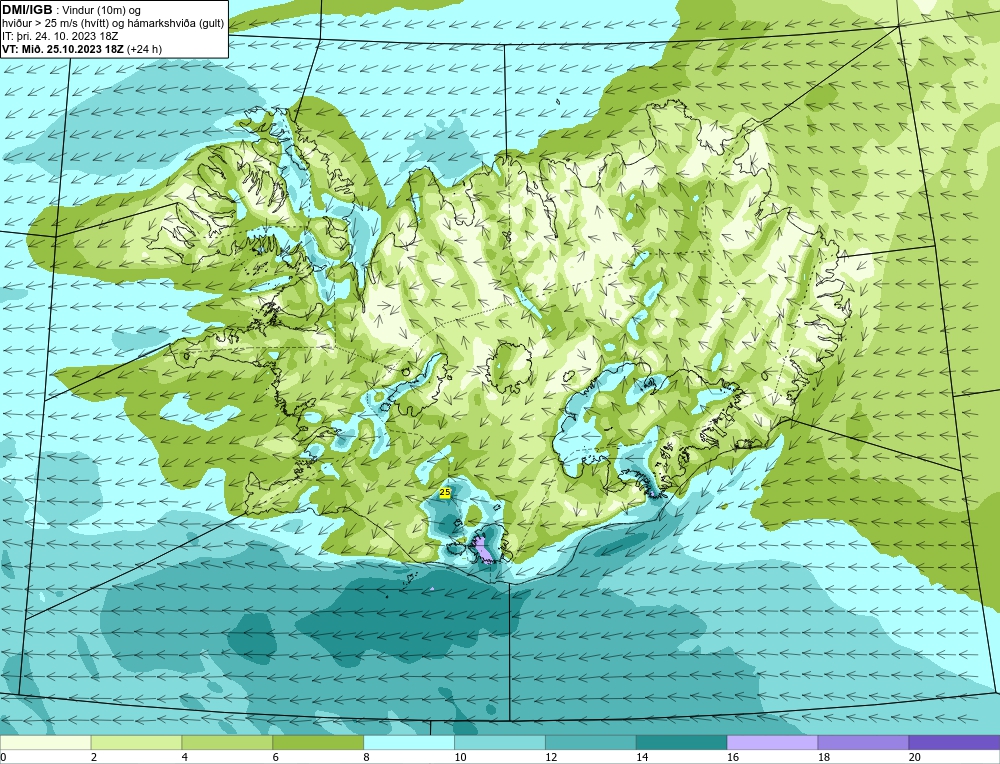Click the DMI/IGB title text
Screen dimensions: 1000x764
click(27, 10)
